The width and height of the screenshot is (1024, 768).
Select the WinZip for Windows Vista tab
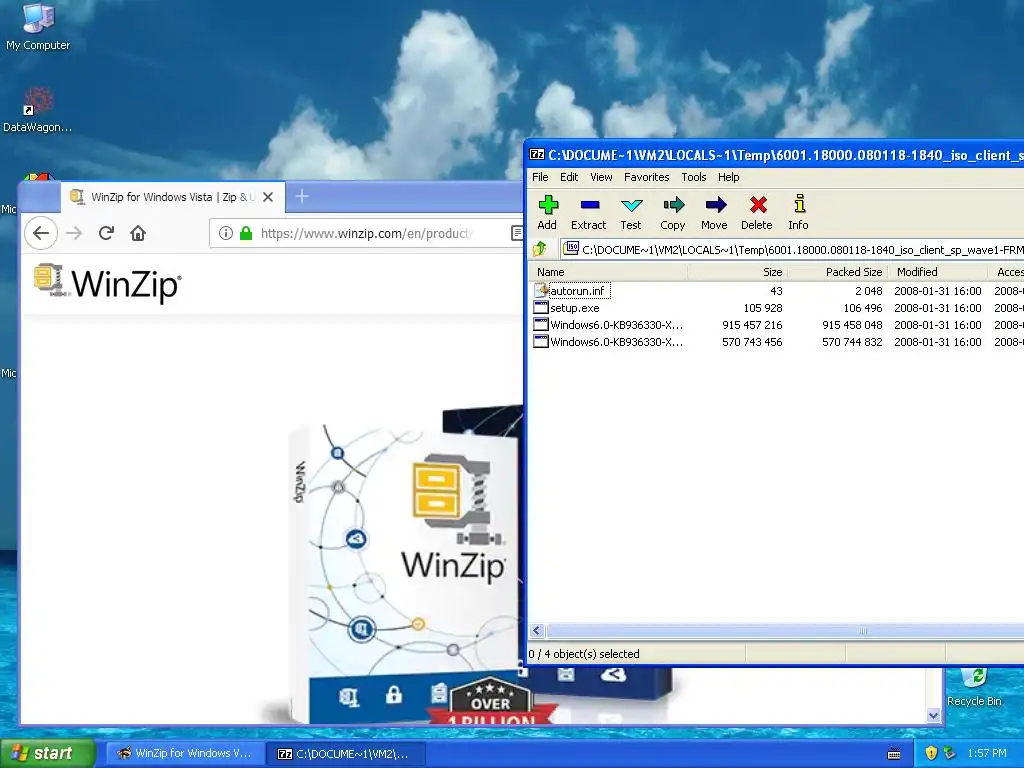(173, 197)
